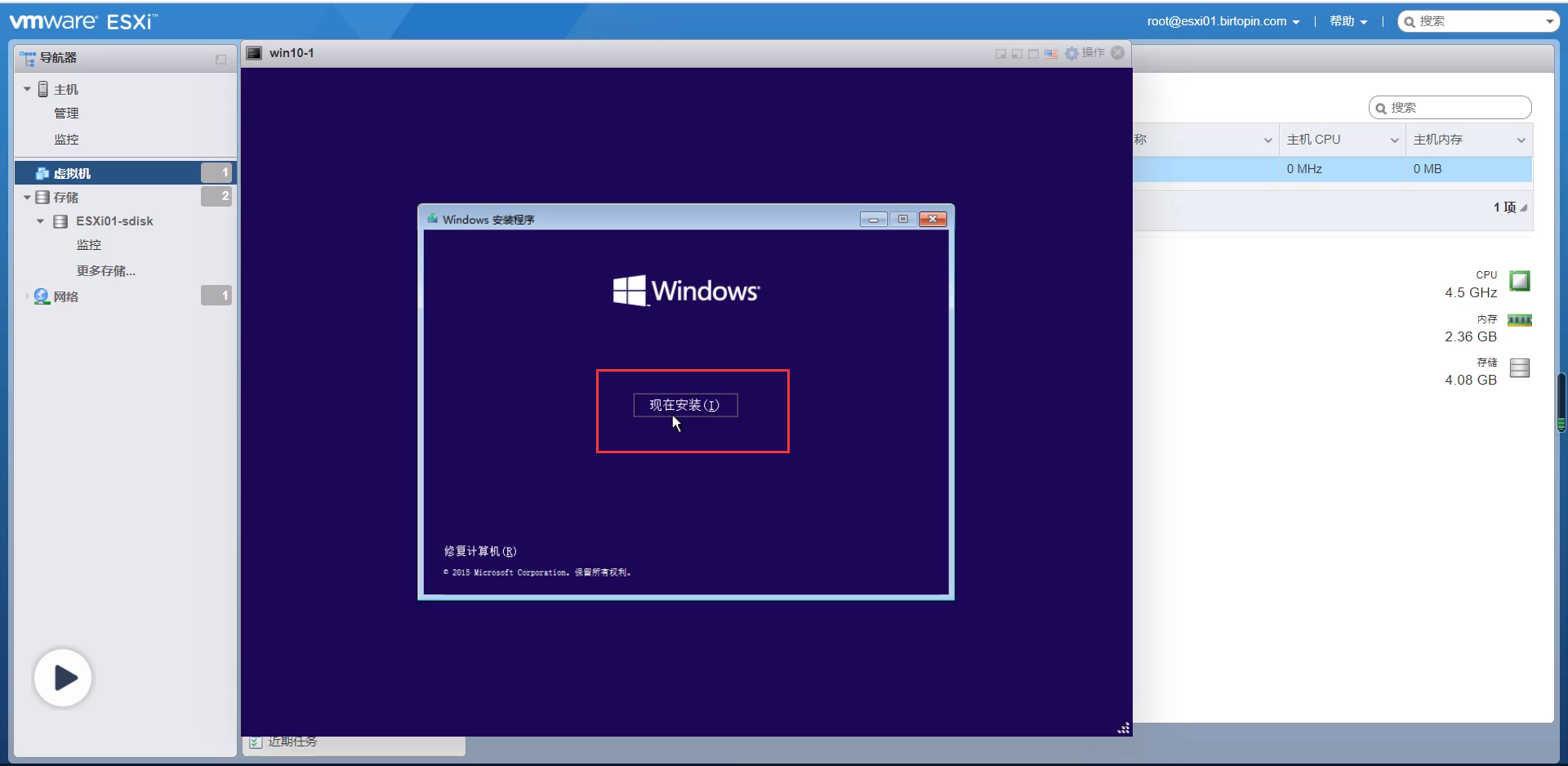1568x766 pixels.
Task: Click the resize grip at the console's bottom-right corner
Action: point(1124,728)
